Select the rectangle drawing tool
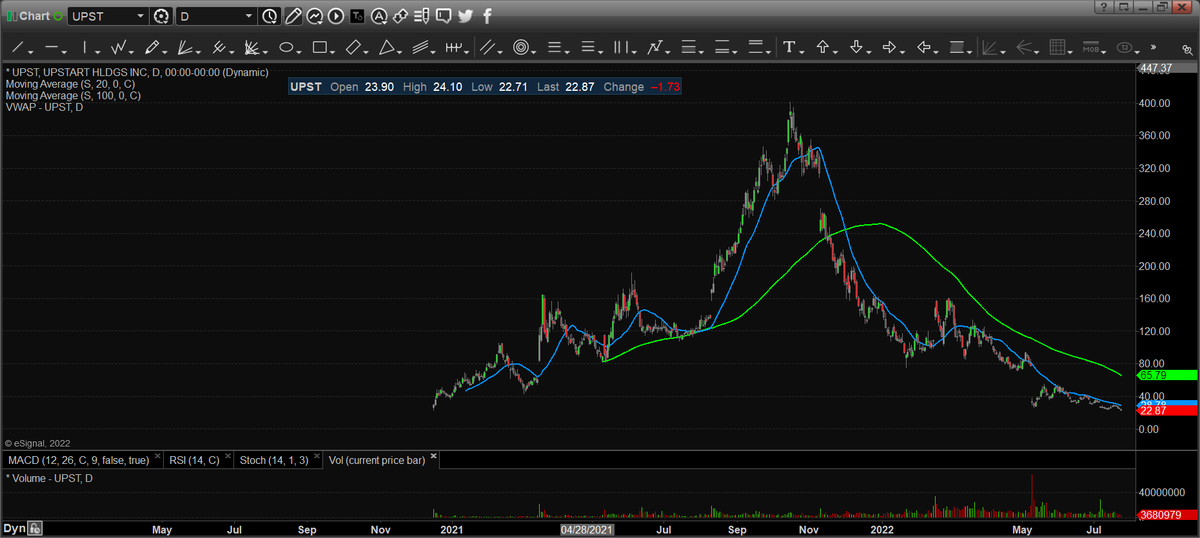 [319, 47]
